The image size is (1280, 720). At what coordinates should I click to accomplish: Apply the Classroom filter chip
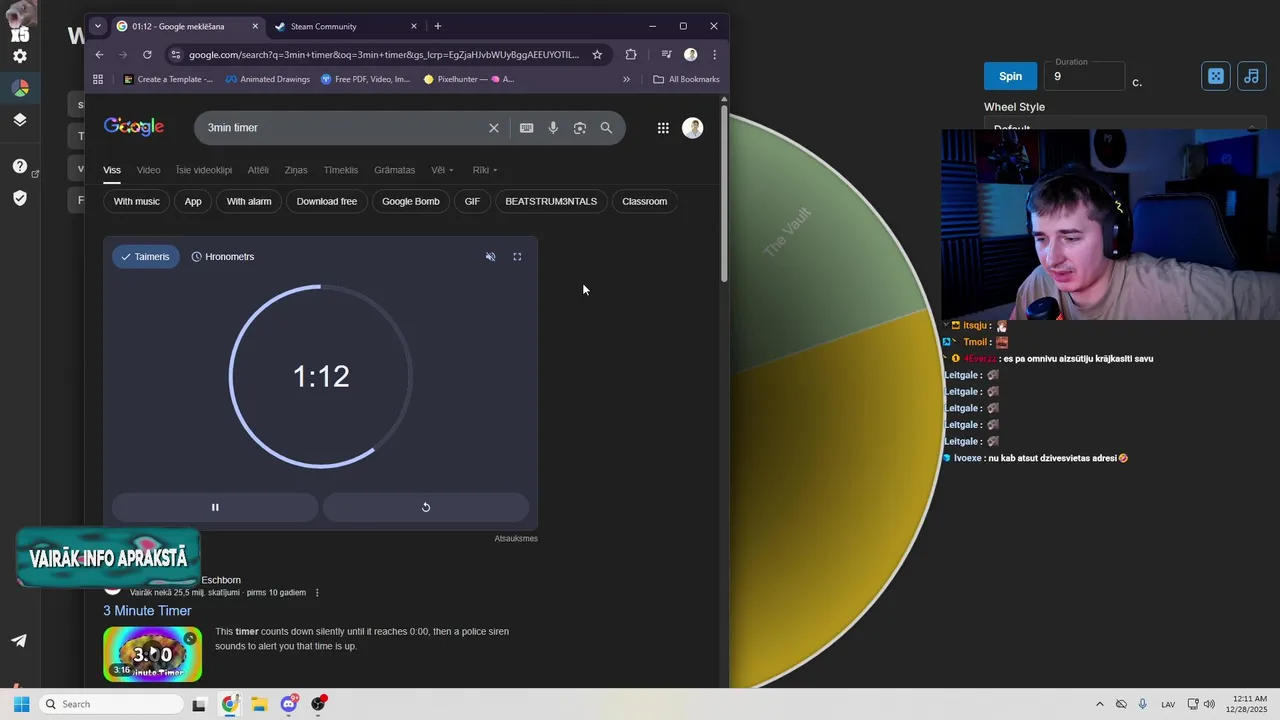[645, 201]
